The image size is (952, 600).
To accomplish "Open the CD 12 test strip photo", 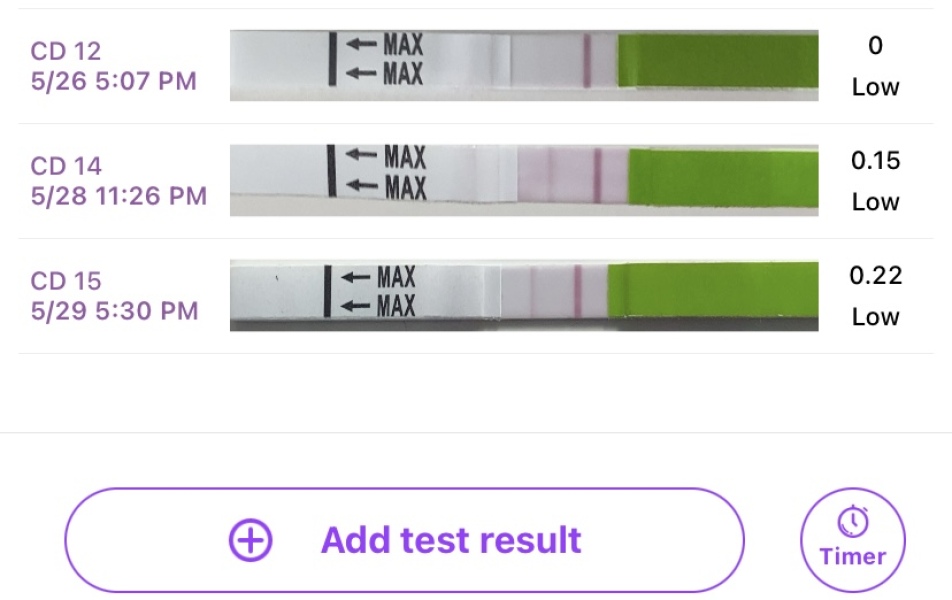I will (x=524, y=65).
